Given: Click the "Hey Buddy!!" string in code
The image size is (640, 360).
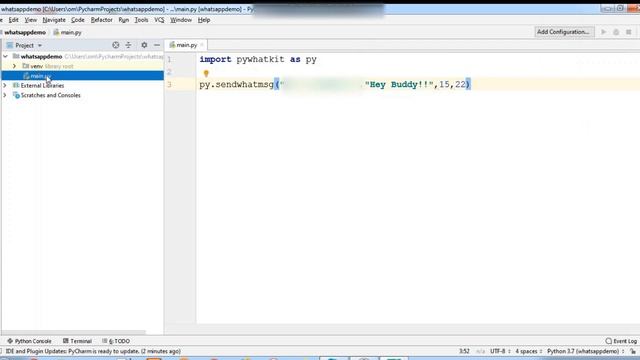Looking at the screenshot, I should click(x=399, y=84).
